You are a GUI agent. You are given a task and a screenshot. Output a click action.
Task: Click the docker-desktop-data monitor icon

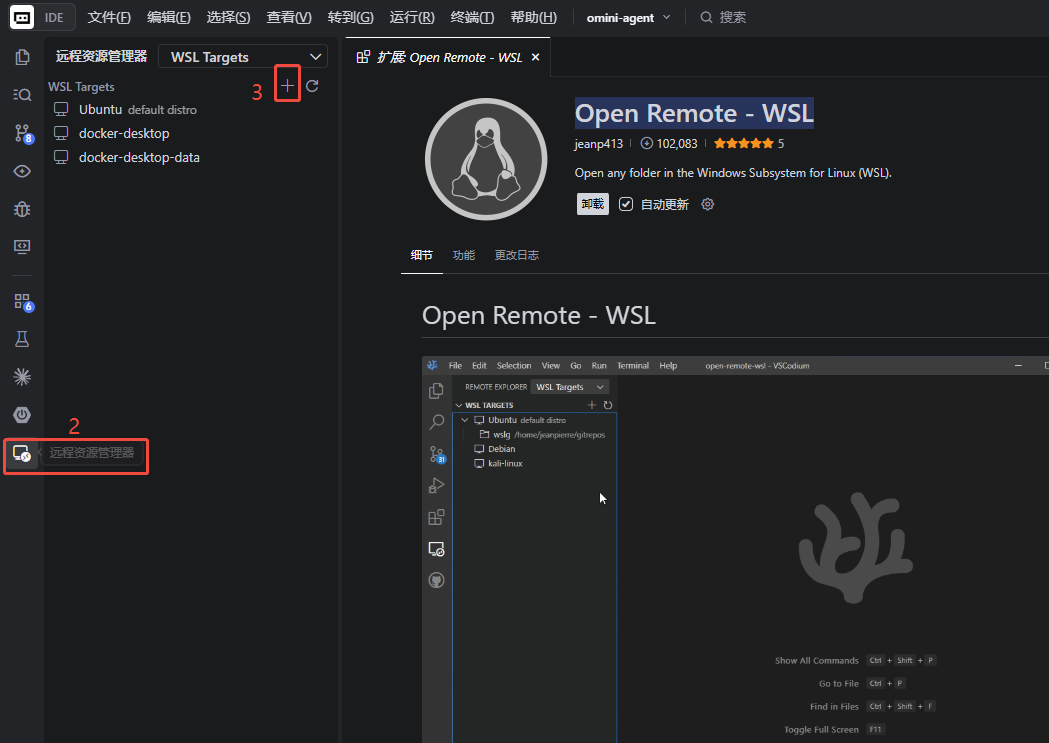(x=61, y=157)
